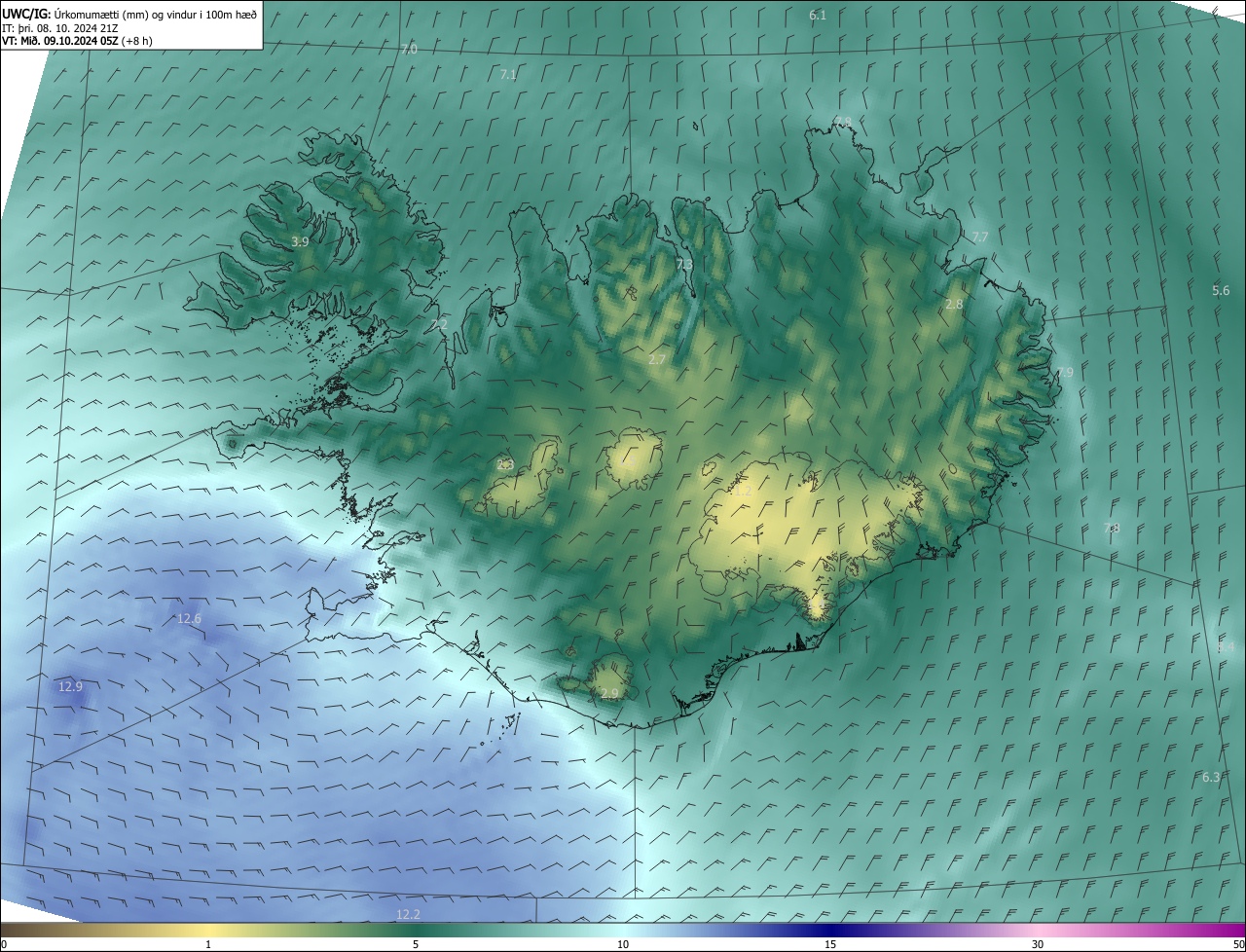Image resolution: width=1246 pixels, height=952 pixels.
Task: Click the 12.6 value over the ocean
Action: [189, 618]
